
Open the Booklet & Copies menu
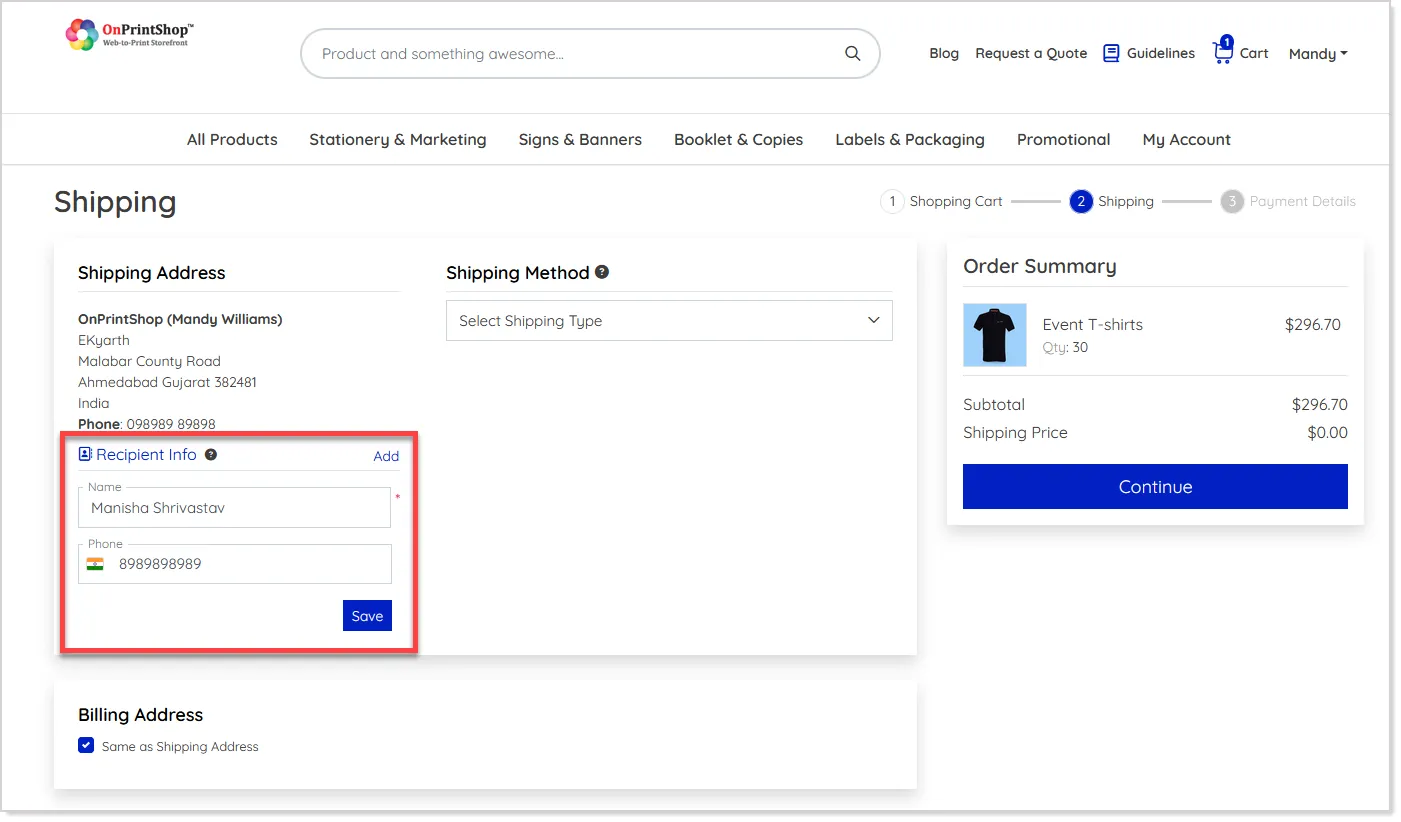[x=739, y=140]
